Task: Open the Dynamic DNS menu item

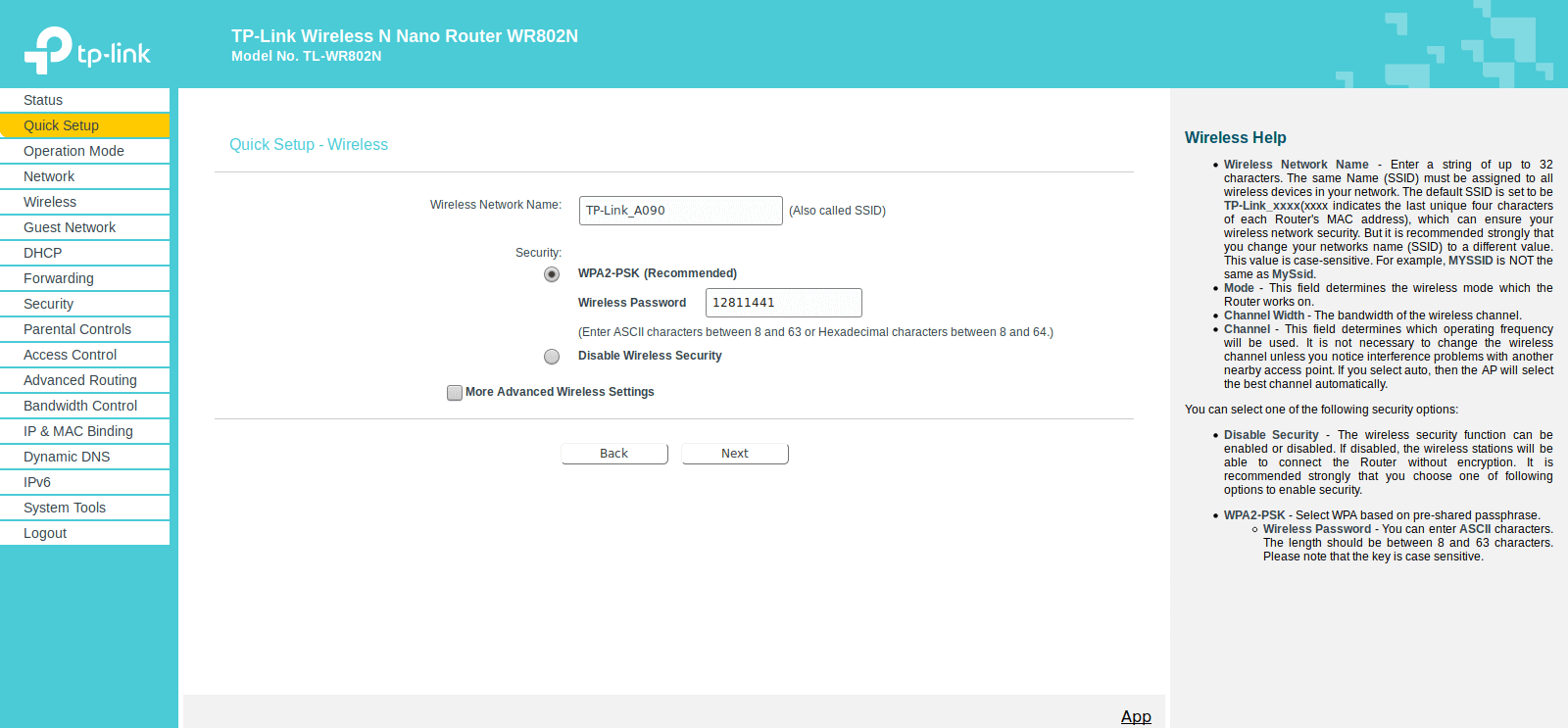Action: tap(84, 457)
